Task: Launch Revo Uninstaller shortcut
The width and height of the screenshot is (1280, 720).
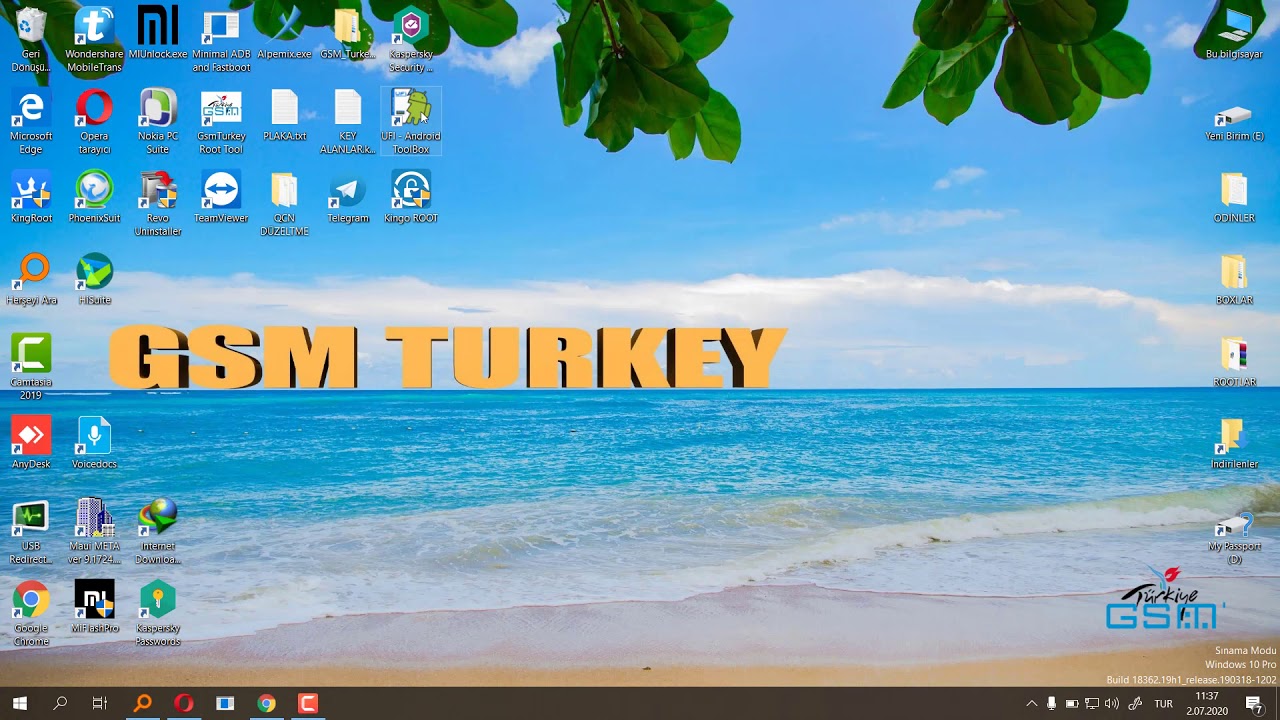Action: click(x=158, y=204)
